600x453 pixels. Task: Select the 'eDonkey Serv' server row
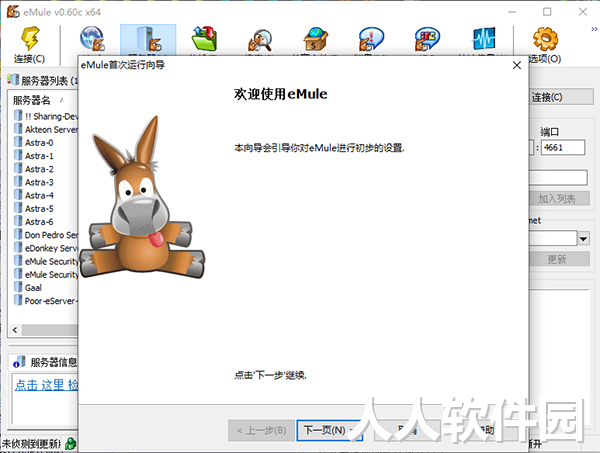pyautogui.click(x=46, y=248)
